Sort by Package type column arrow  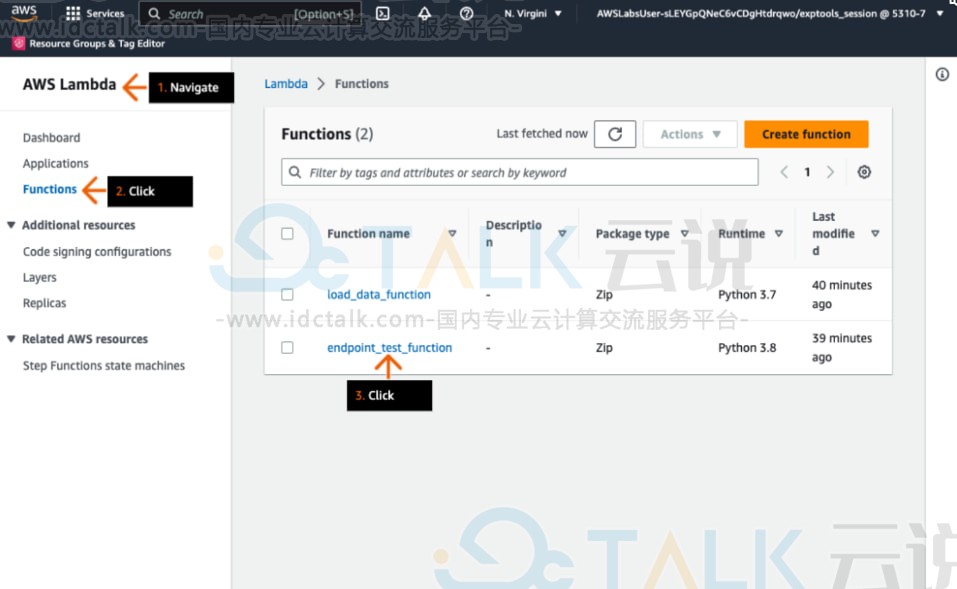point(685,234)
